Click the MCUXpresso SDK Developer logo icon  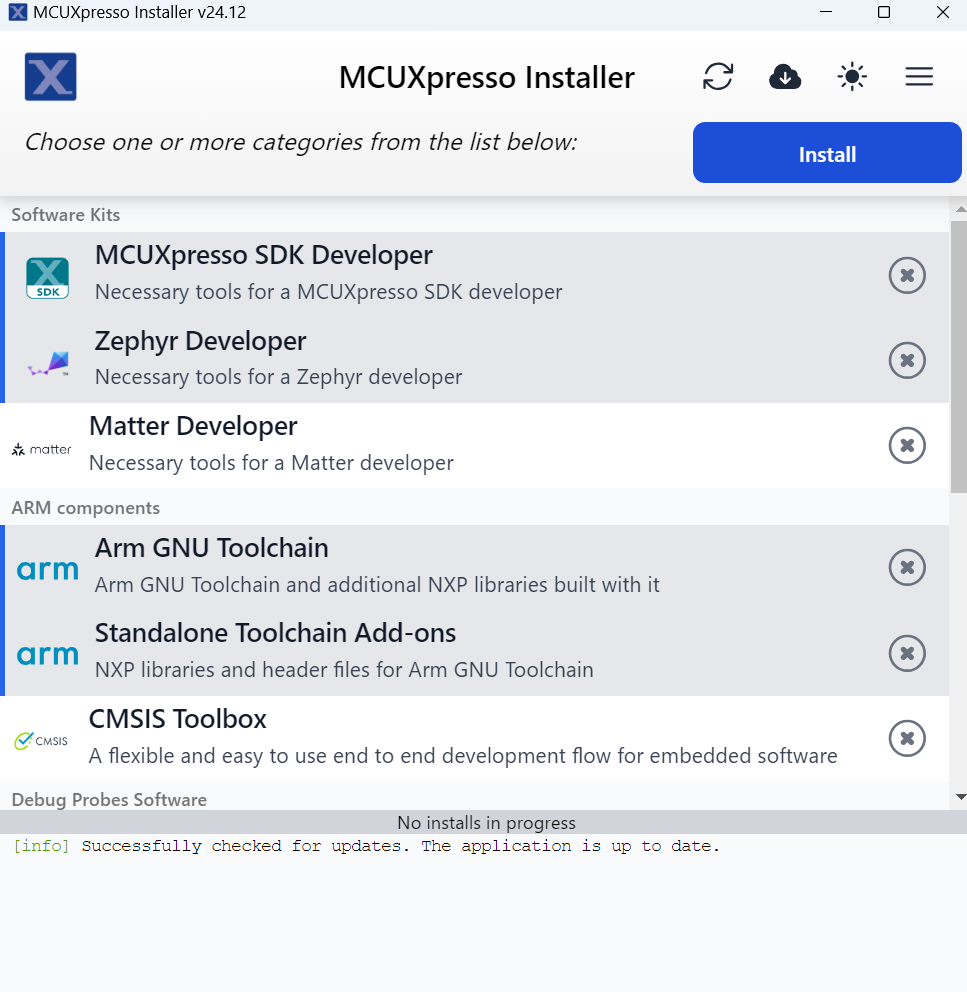click(x=47, y=278)
